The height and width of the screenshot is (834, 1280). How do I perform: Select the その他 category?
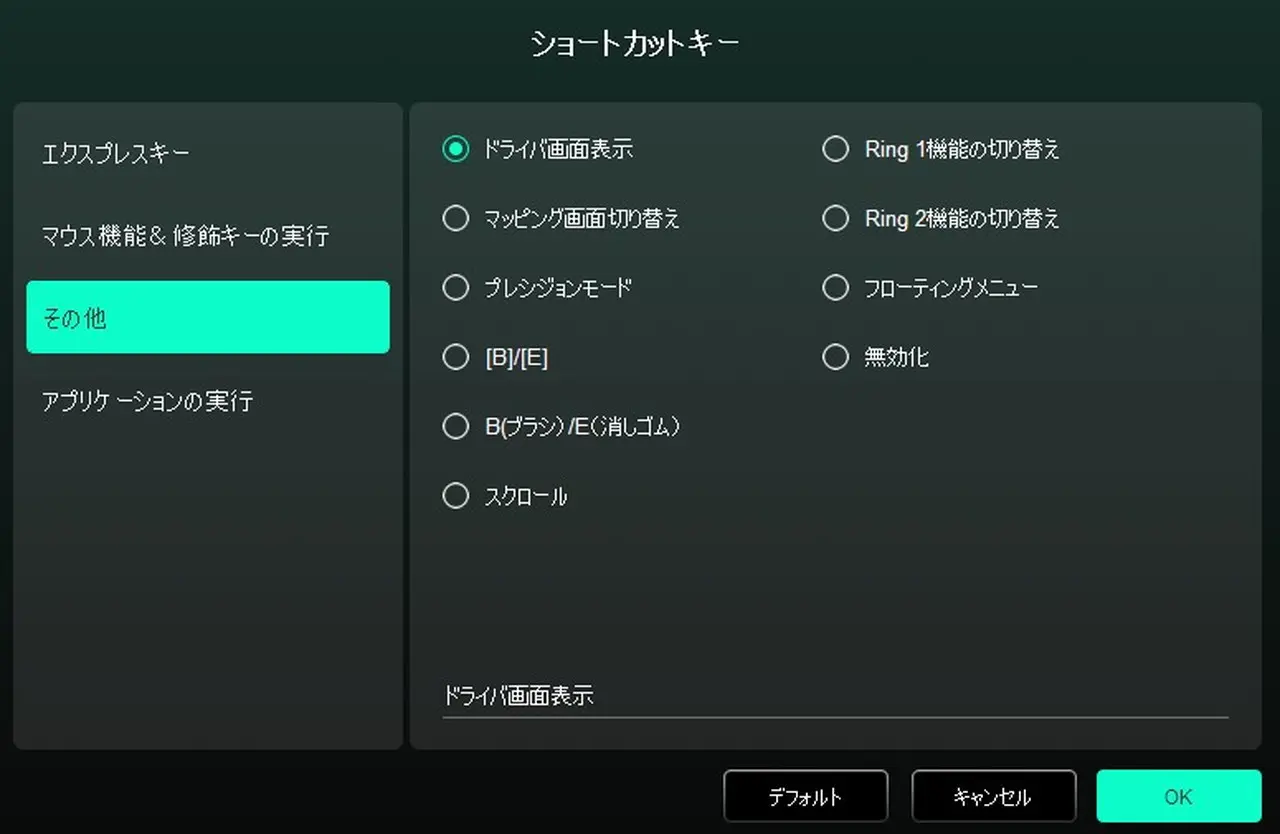[x=207, y=317]
